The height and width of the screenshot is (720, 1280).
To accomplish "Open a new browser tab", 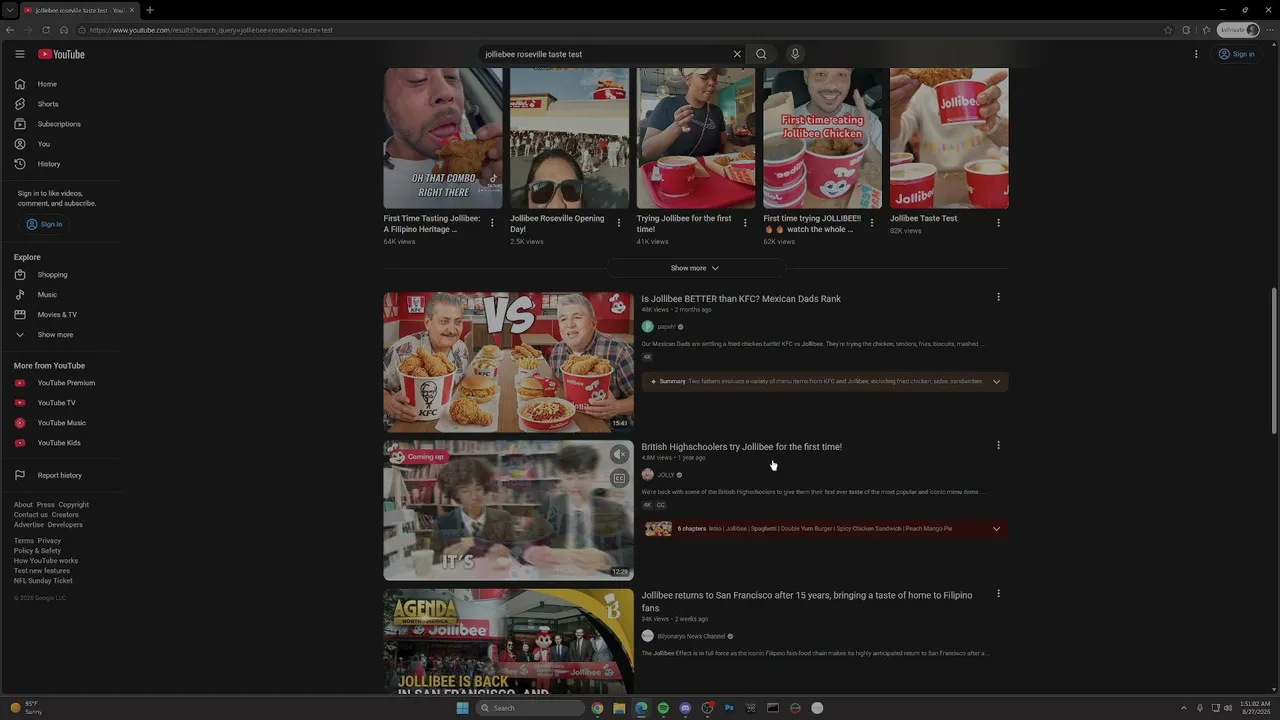I will pyautogui.click(x=150, y=10).
